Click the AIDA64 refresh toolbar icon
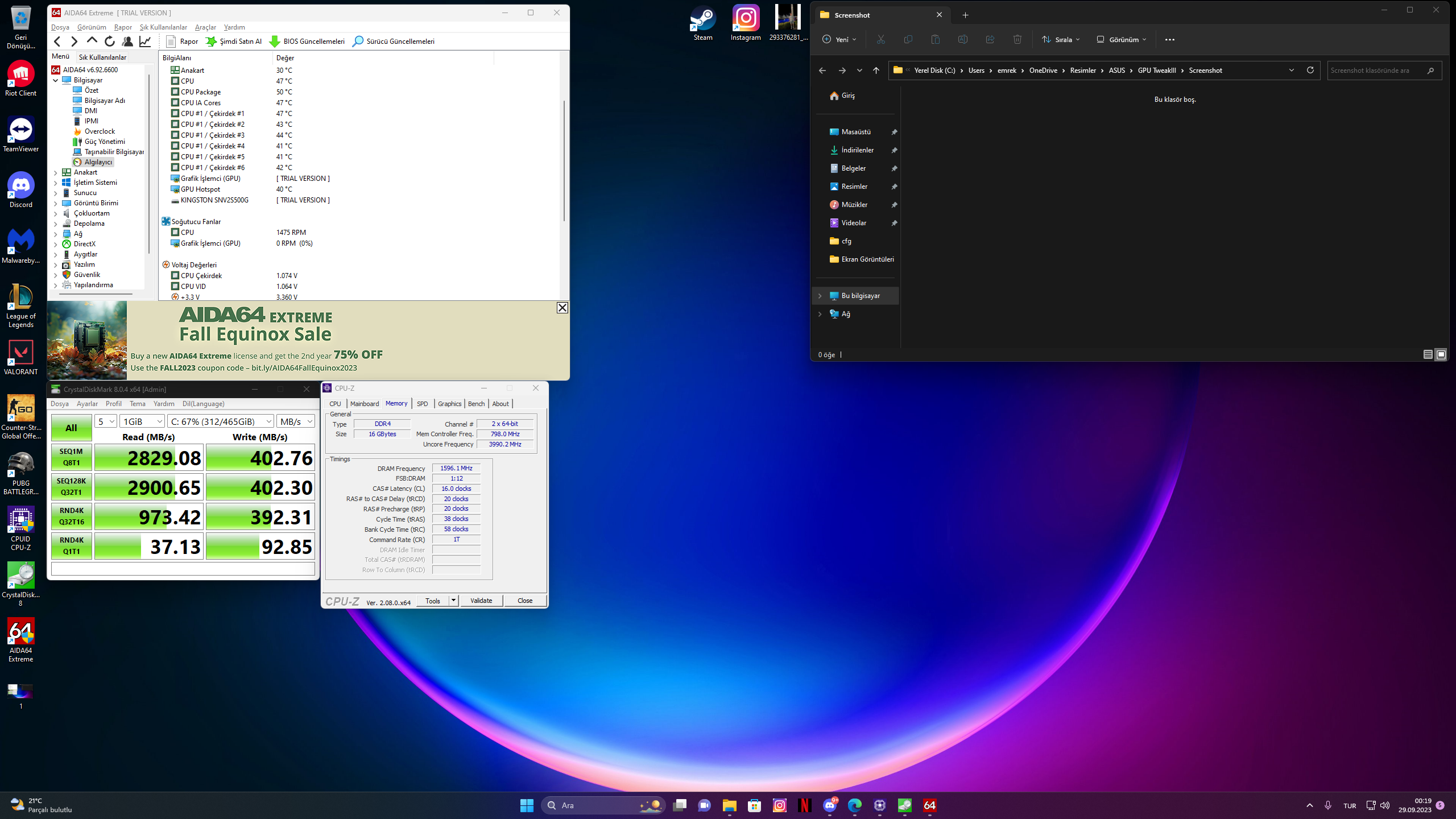1456x819 pixels. 110,41
